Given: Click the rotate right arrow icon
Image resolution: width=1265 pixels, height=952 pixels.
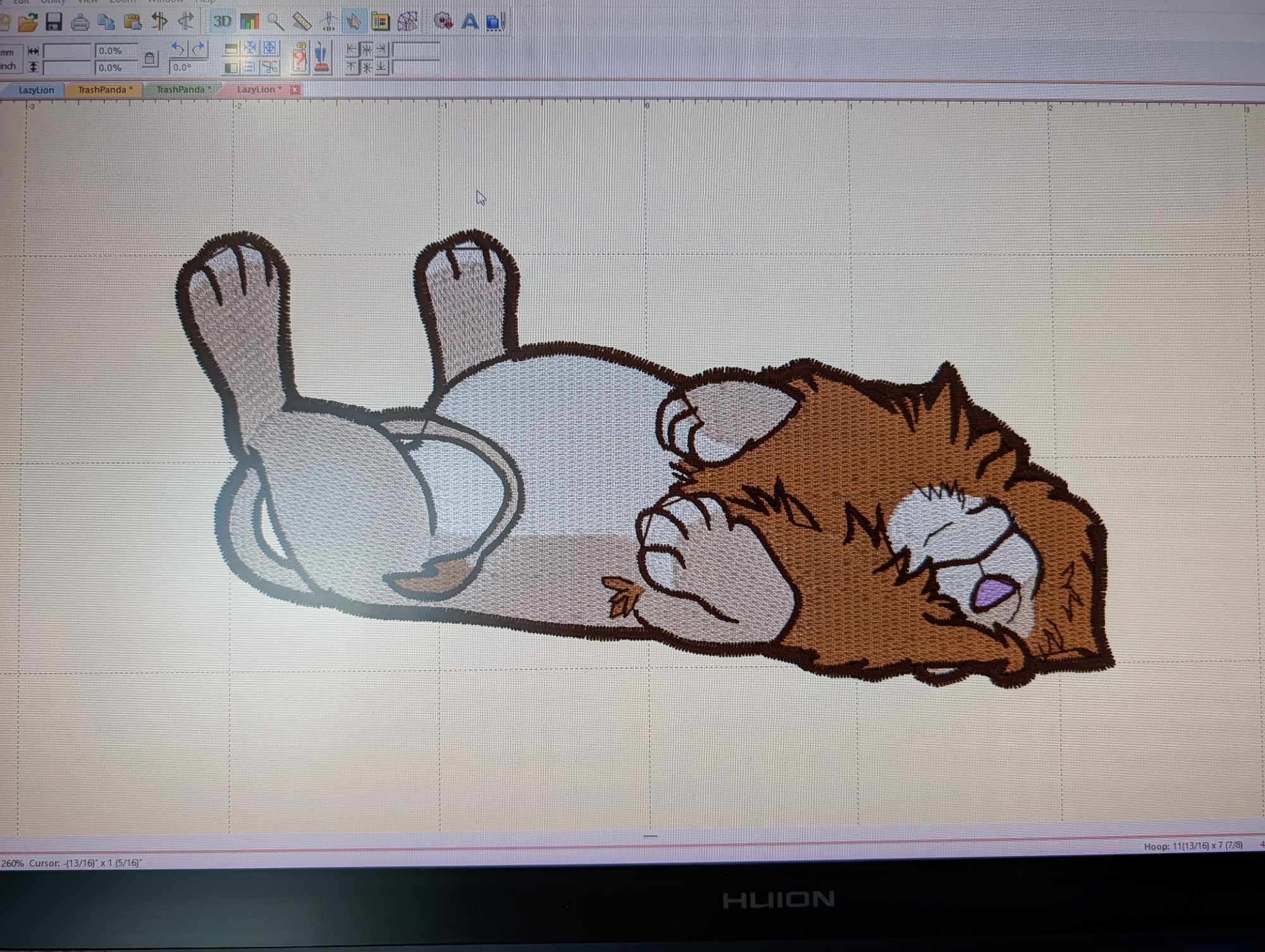Looking at the screenshot, I should click(199, 49).
